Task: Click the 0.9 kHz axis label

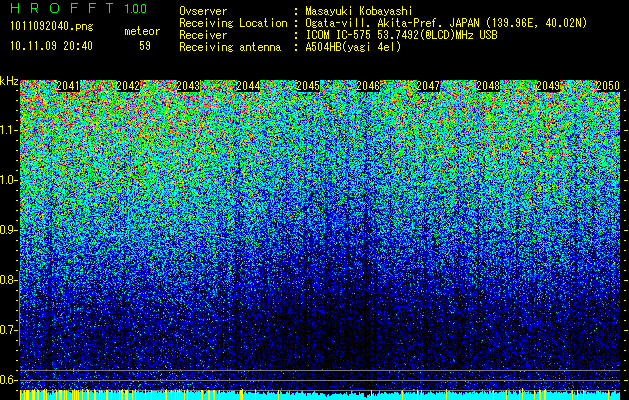Action: coord(7,230)
